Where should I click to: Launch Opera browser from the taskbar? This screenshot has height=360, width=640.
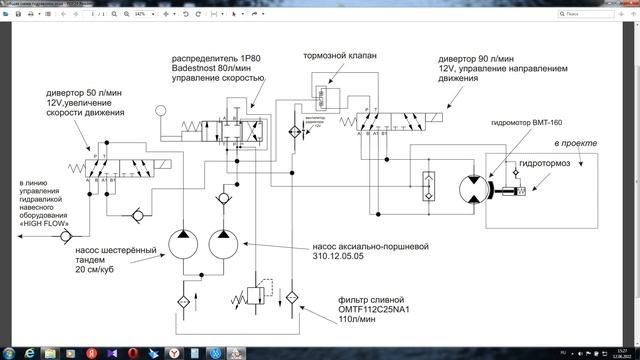click(x=133, y=353)
